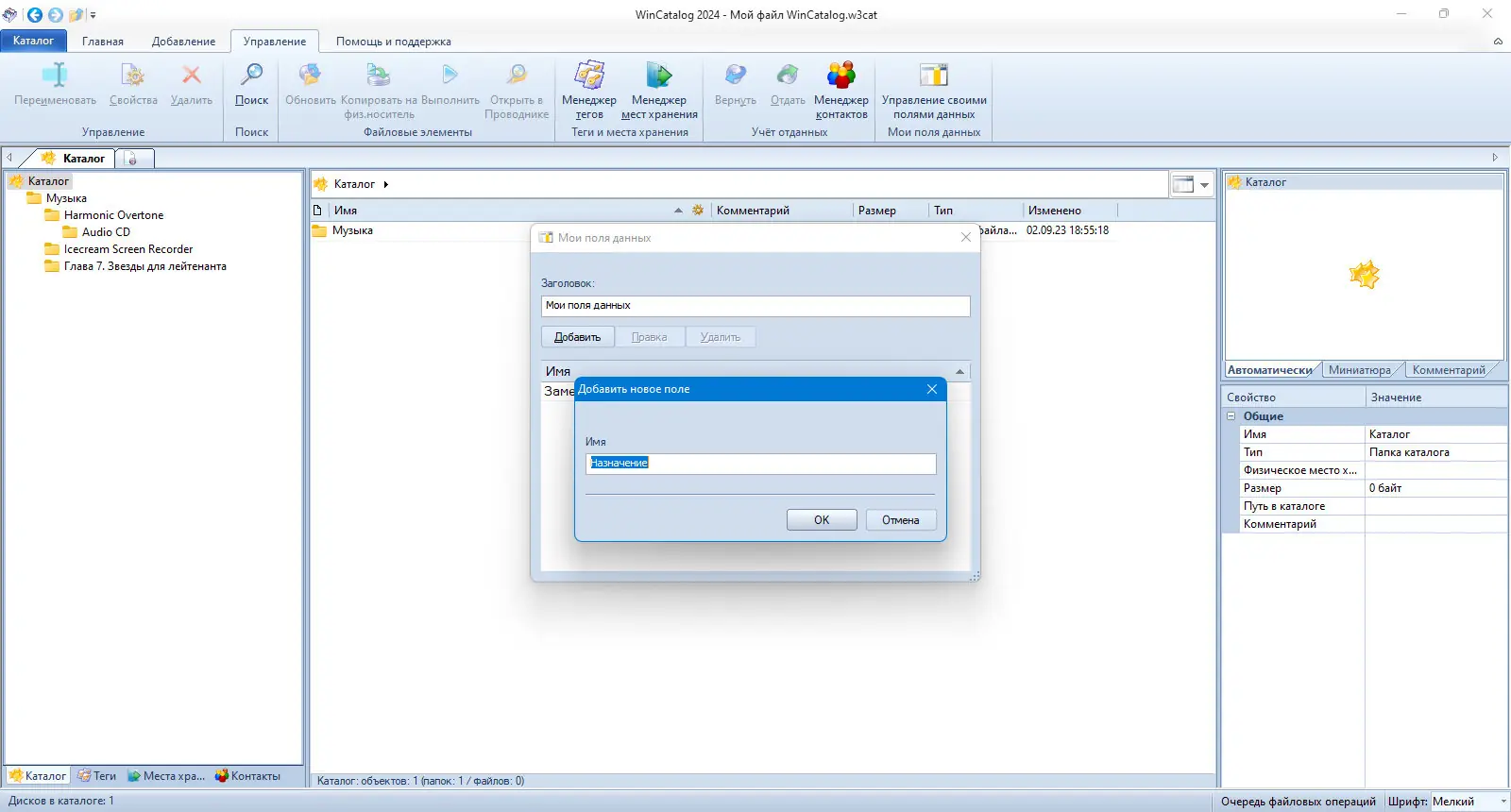1511x812 pixels.
Task: Toggle sort arrow in Мои поля данных list header
Action: [959, 371]
